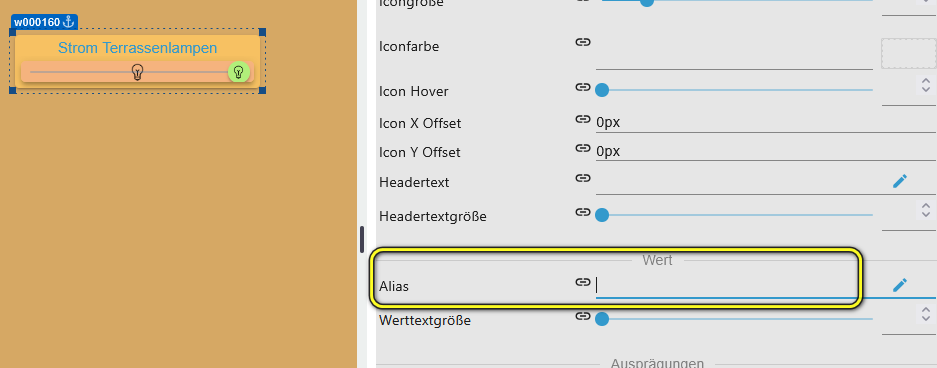The image size is (937, 368).
Task: Click anchor icon on widget w000160 label
Action: (x=68, y=22)
